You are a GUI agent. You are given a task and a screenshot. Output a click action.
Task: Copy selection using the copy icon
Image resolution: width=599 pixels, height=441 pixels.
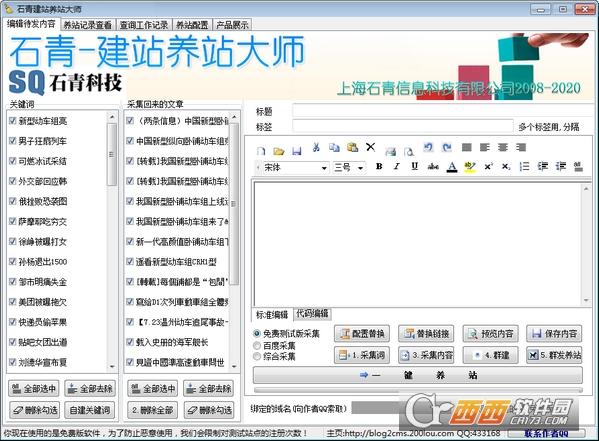[x=334, y=148]
